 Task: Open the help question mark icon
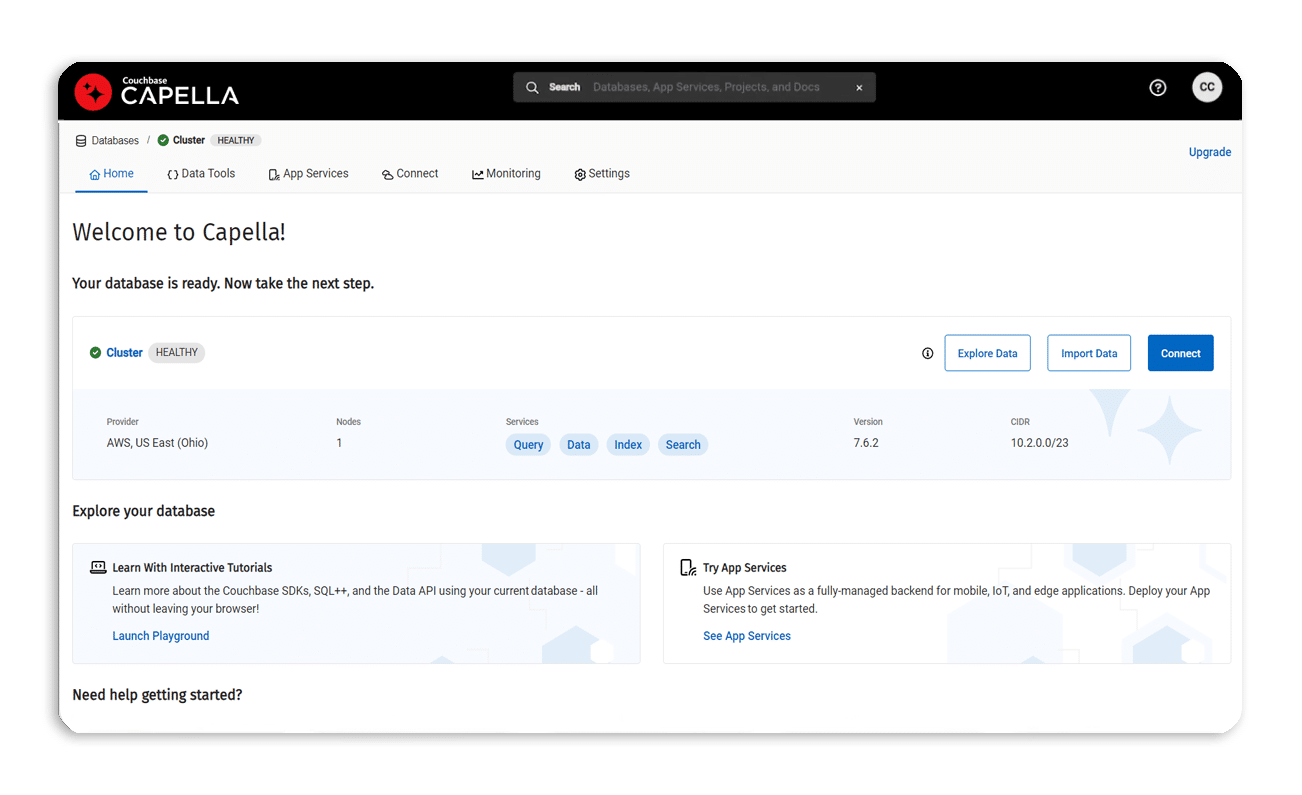(x=1158, y=88)
